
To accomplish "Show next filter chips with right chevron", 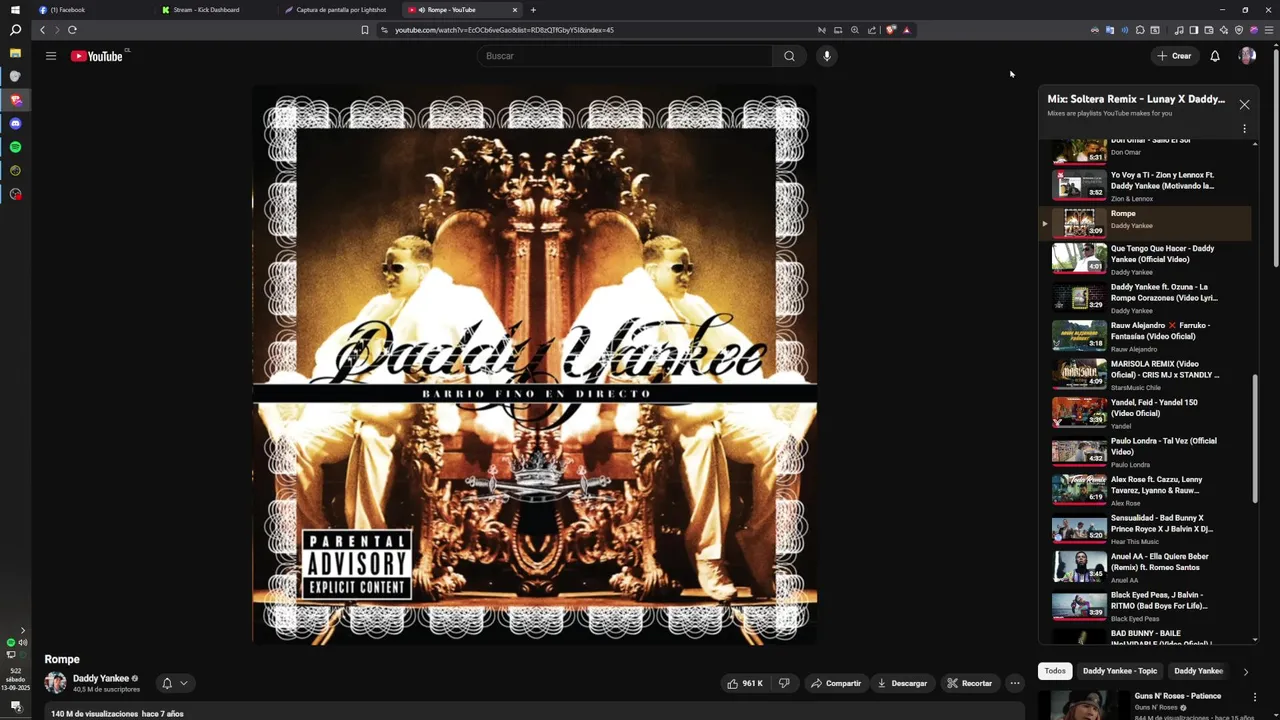I will (x=1245, y=671).
